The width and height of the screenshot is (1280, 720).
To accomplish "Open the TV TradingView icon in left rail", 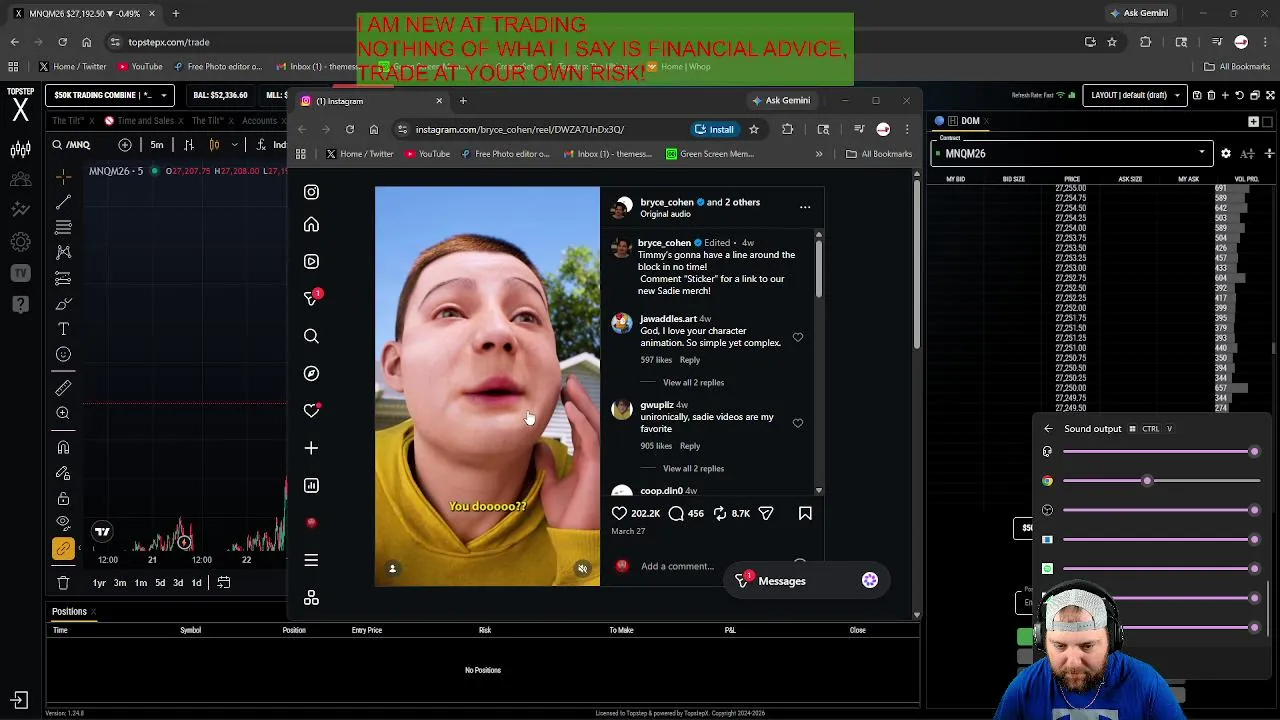I will (20, 273).
